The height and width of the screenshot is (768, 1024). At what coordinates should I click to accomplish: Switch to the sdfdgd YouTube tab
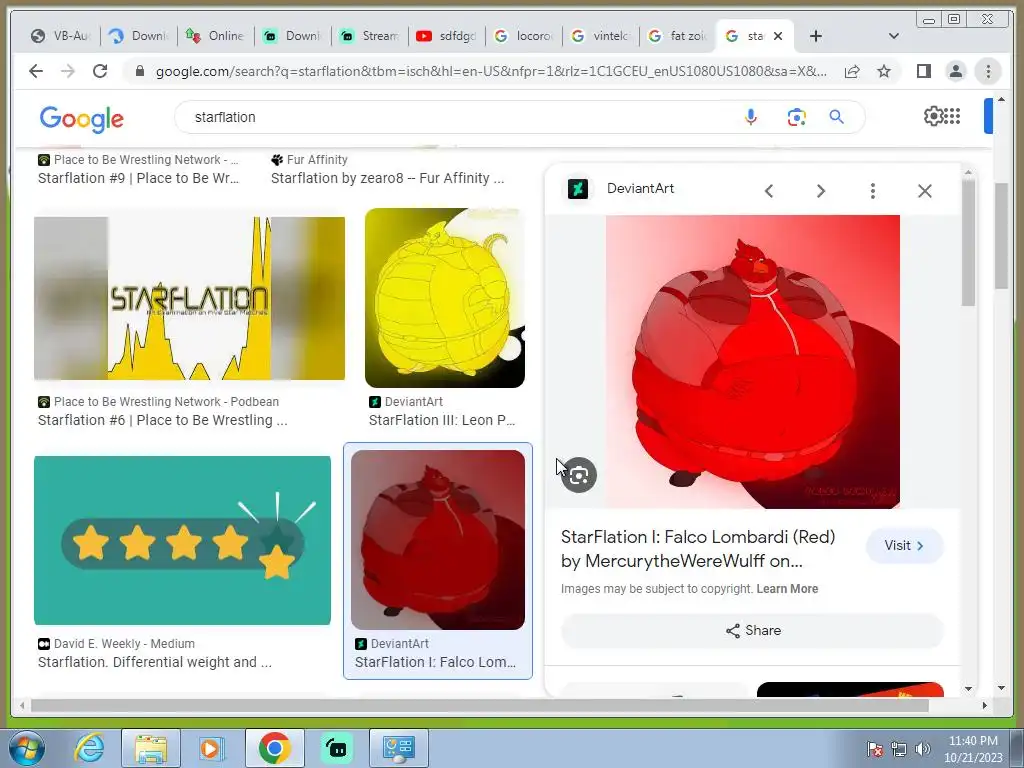(x=446, y=36)
